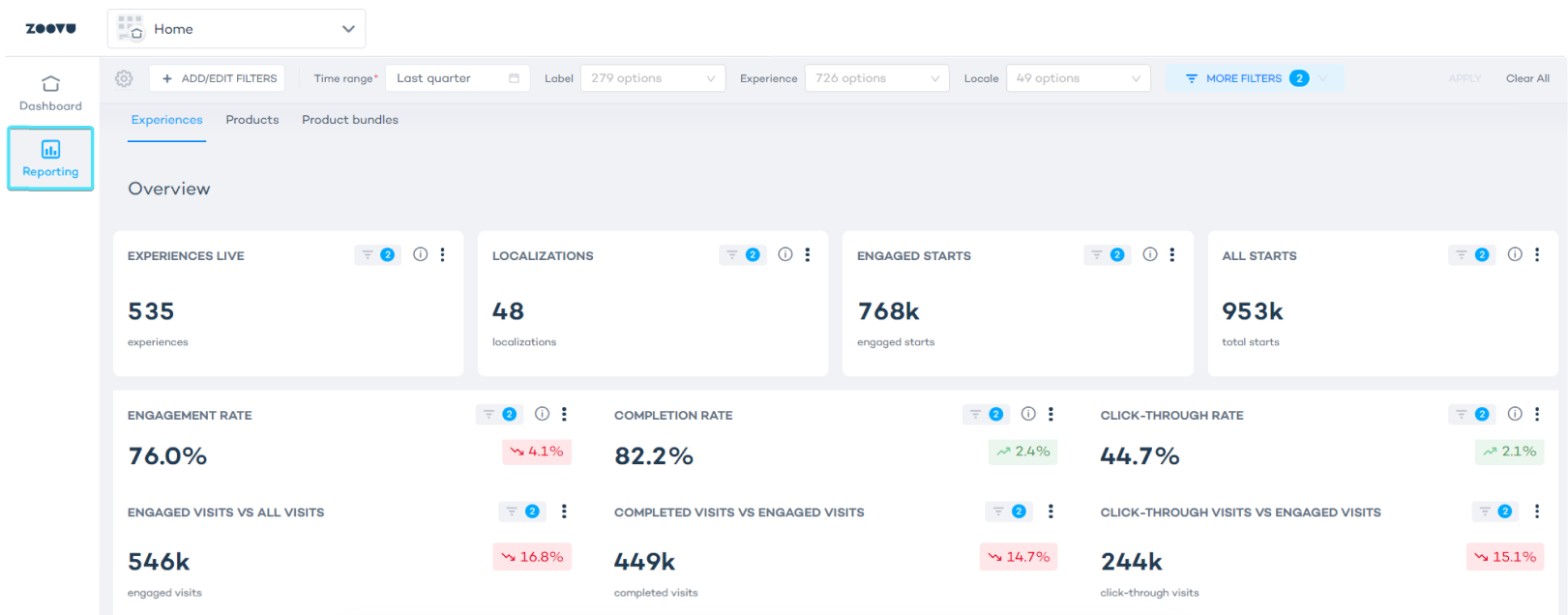1568x615 pixels.
Task: Open three-dot menu on All Starts card
Action: [x=1537, y=254]
